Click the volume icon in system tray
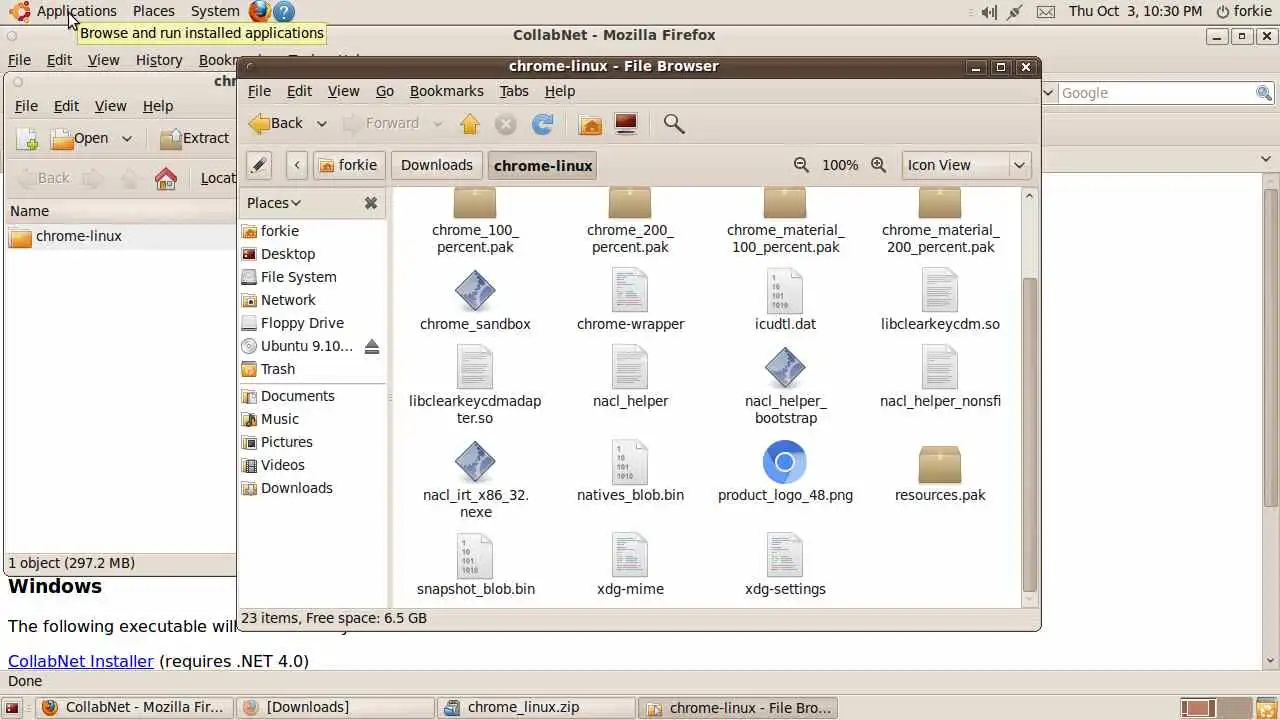This screenshot has width=1280, height=720. pos(989,12)
